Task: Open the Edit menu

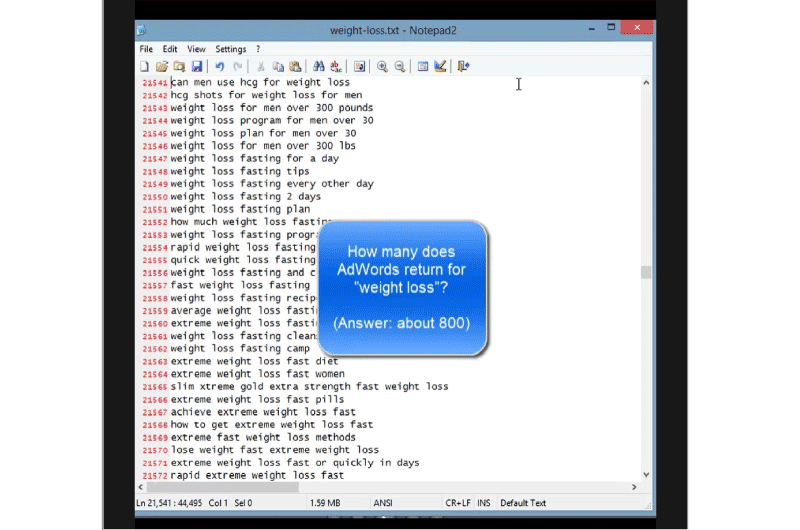Action: (170, 49)
